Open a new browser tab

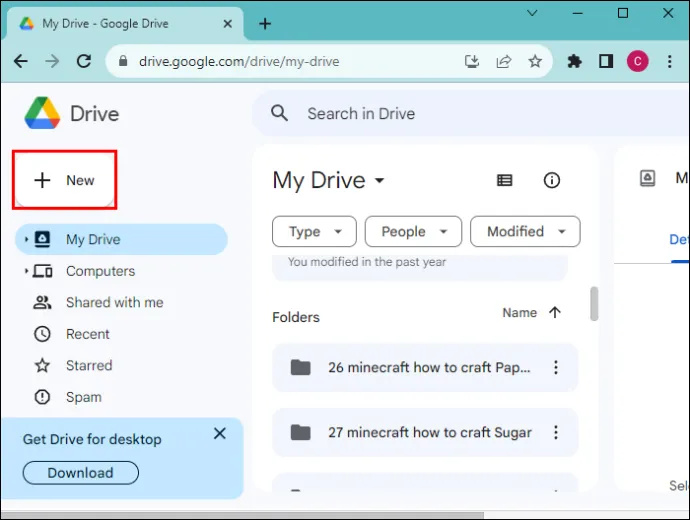coord(265,24)
